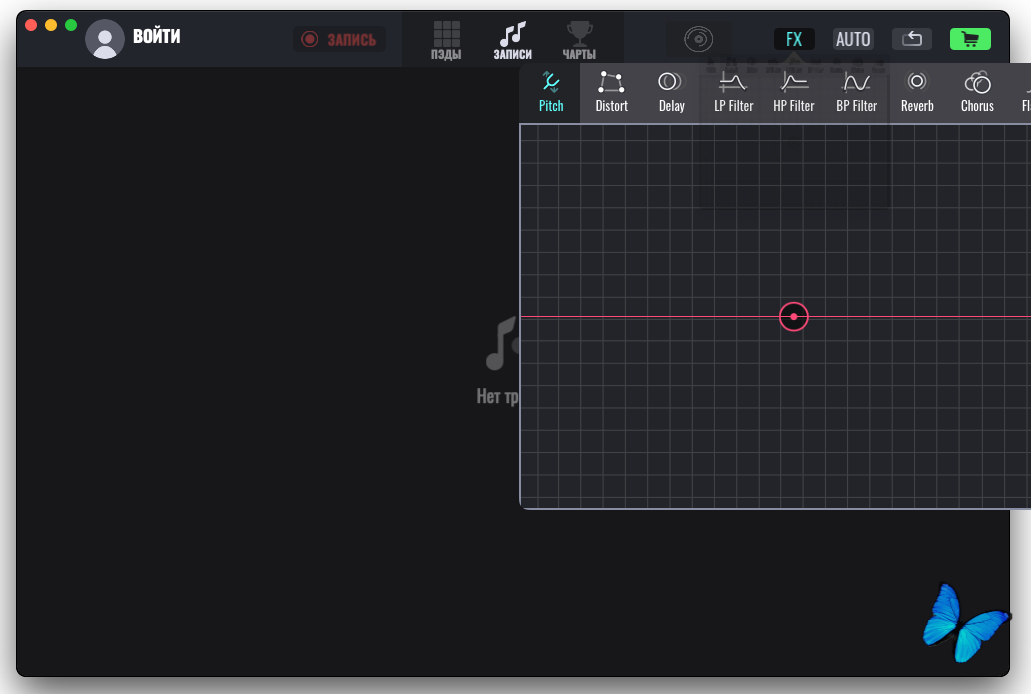
Task: Open the Delay effect
Action: click(x=671, y=92)
